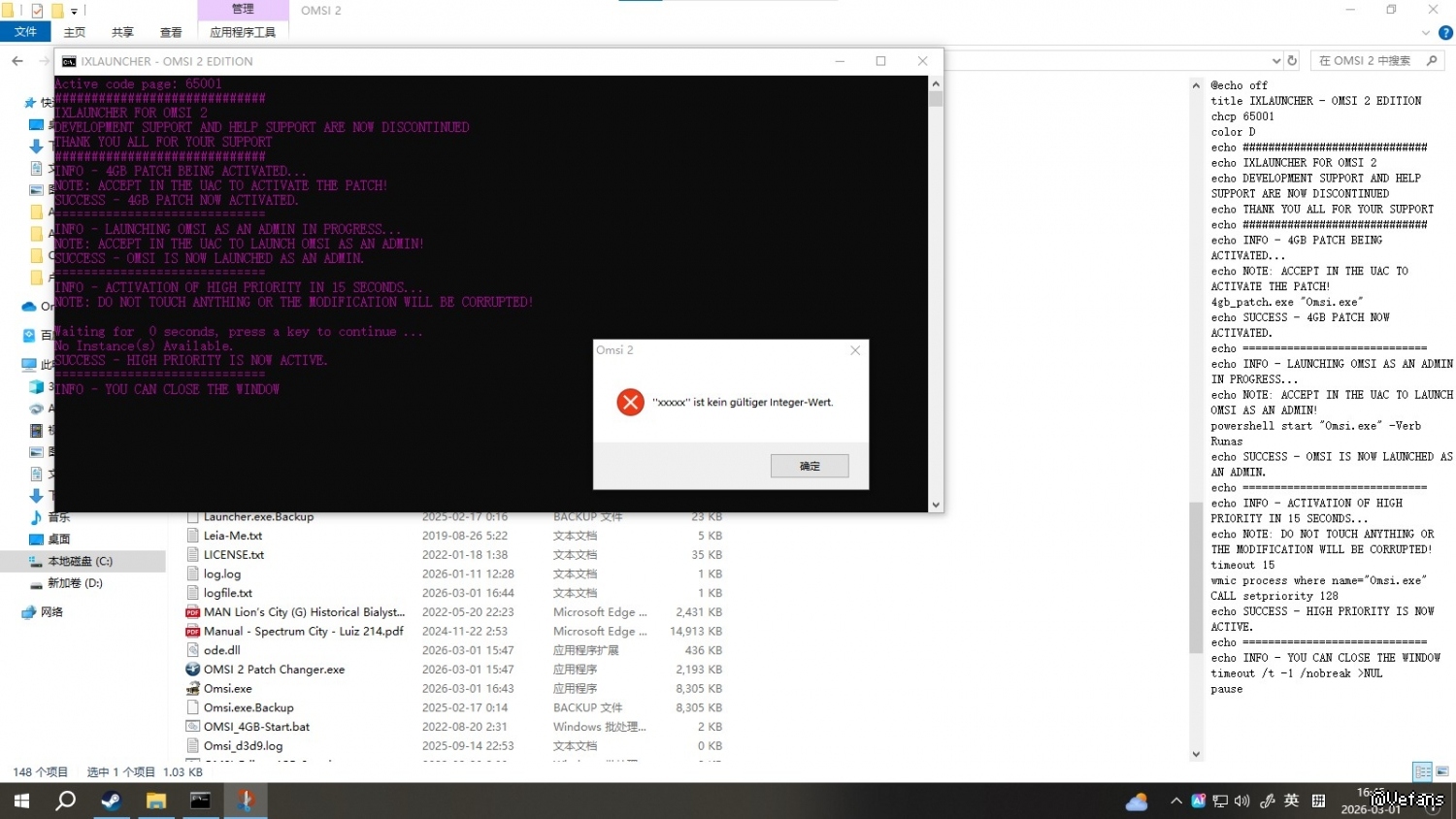This screenshot has height=819, width=1456.
Task: Click the preview pane scroll up arrow
Action: 1196,85
